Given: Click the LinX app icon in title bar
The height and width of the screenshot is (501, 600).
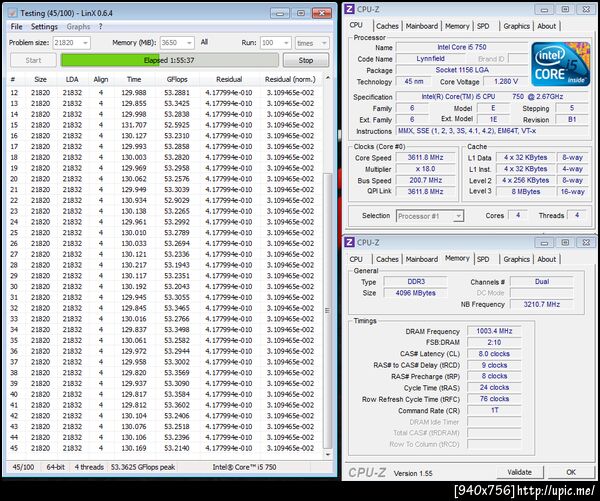Looking at the screenshot, I should point(12,13).
